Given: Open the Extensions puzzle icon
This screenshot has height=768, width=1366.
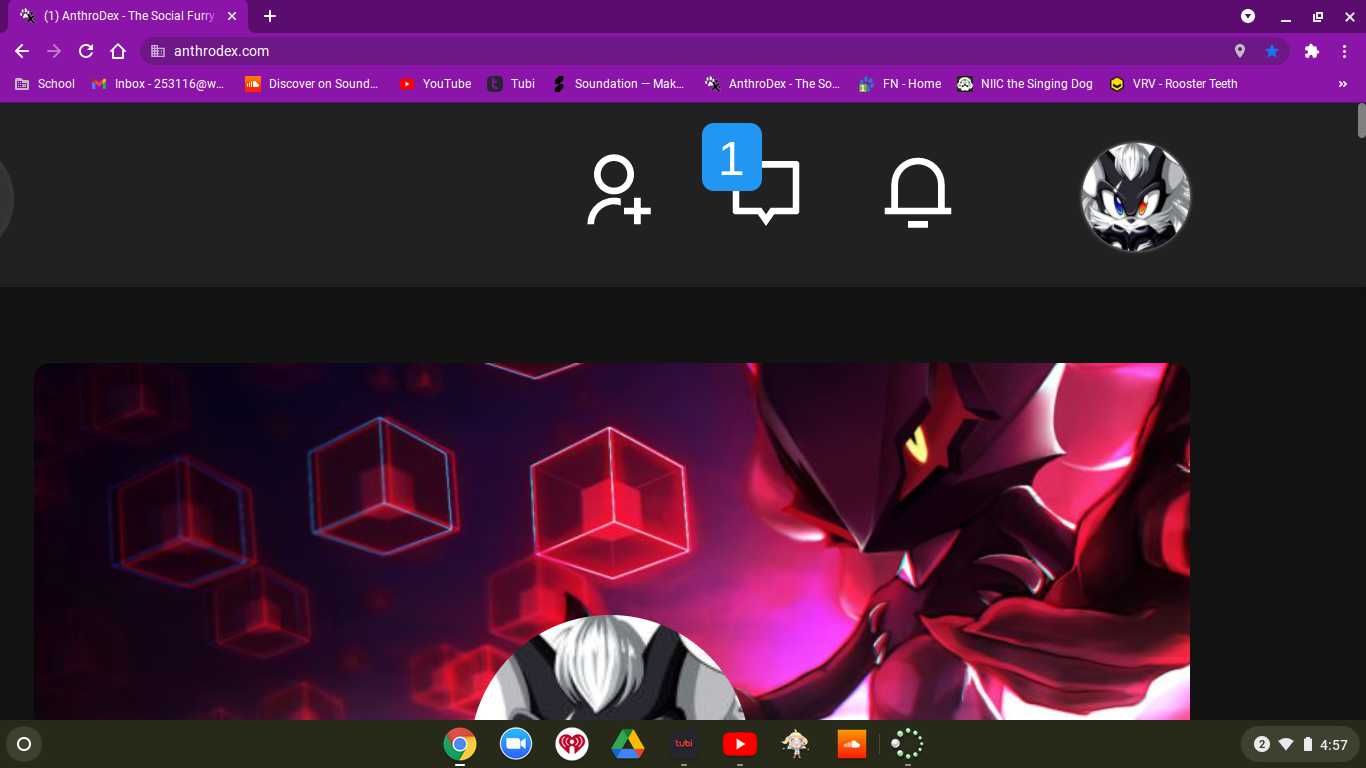Looking at the screenshot, I should (1312, 51).
